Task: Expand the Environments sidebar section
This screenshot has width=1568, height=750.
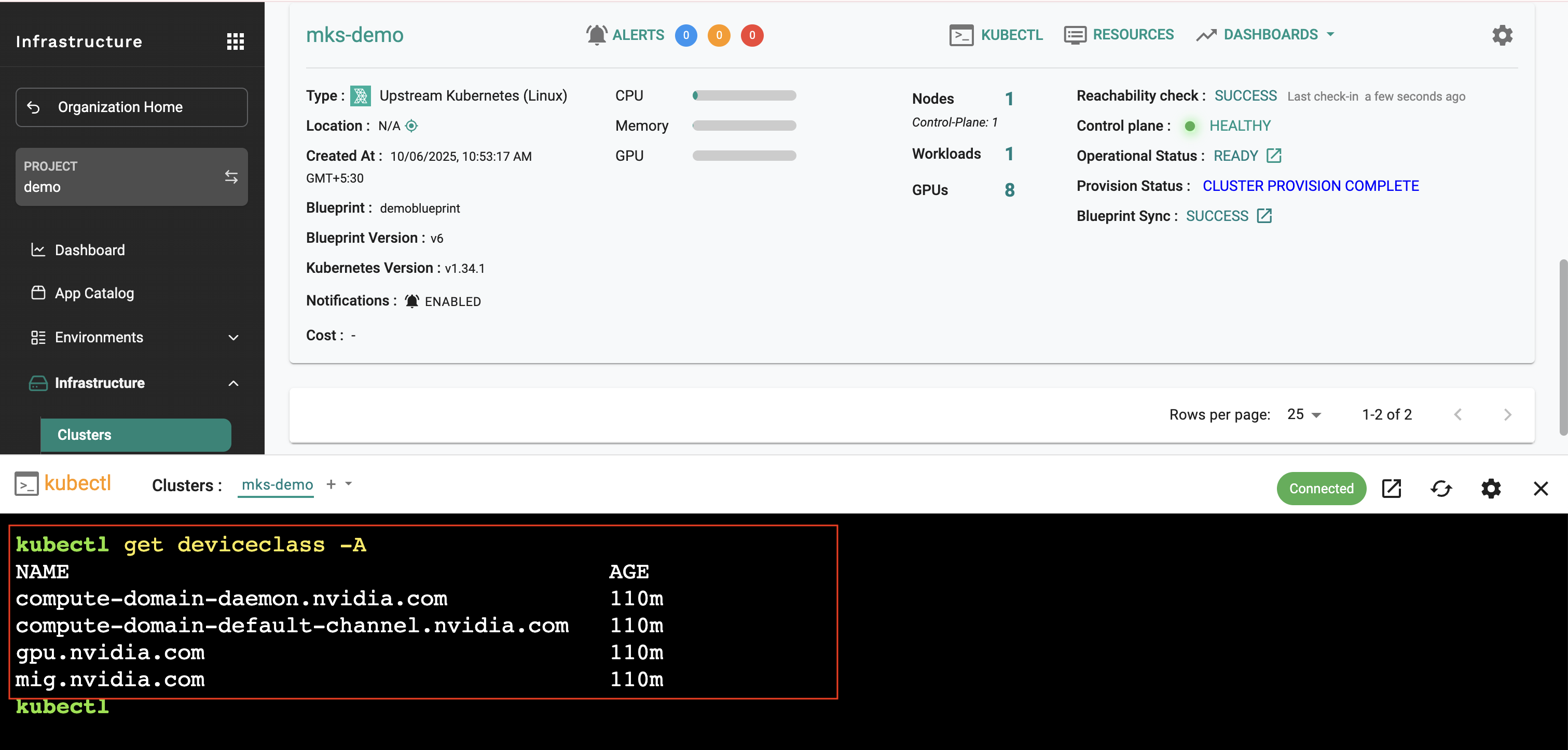Action: tap(233, 338)
